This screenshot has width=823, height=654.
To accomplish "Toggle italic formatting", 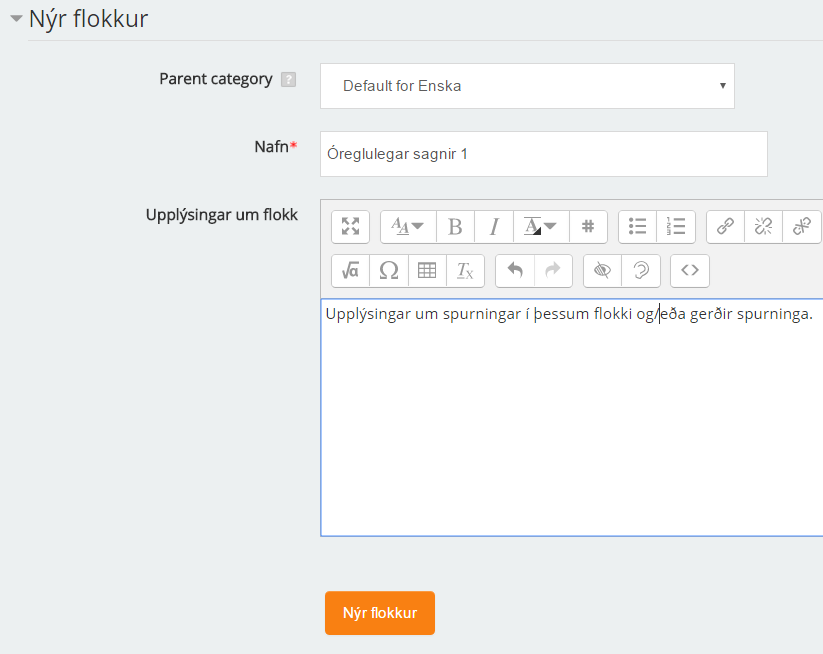I will (x=493, y=227).
